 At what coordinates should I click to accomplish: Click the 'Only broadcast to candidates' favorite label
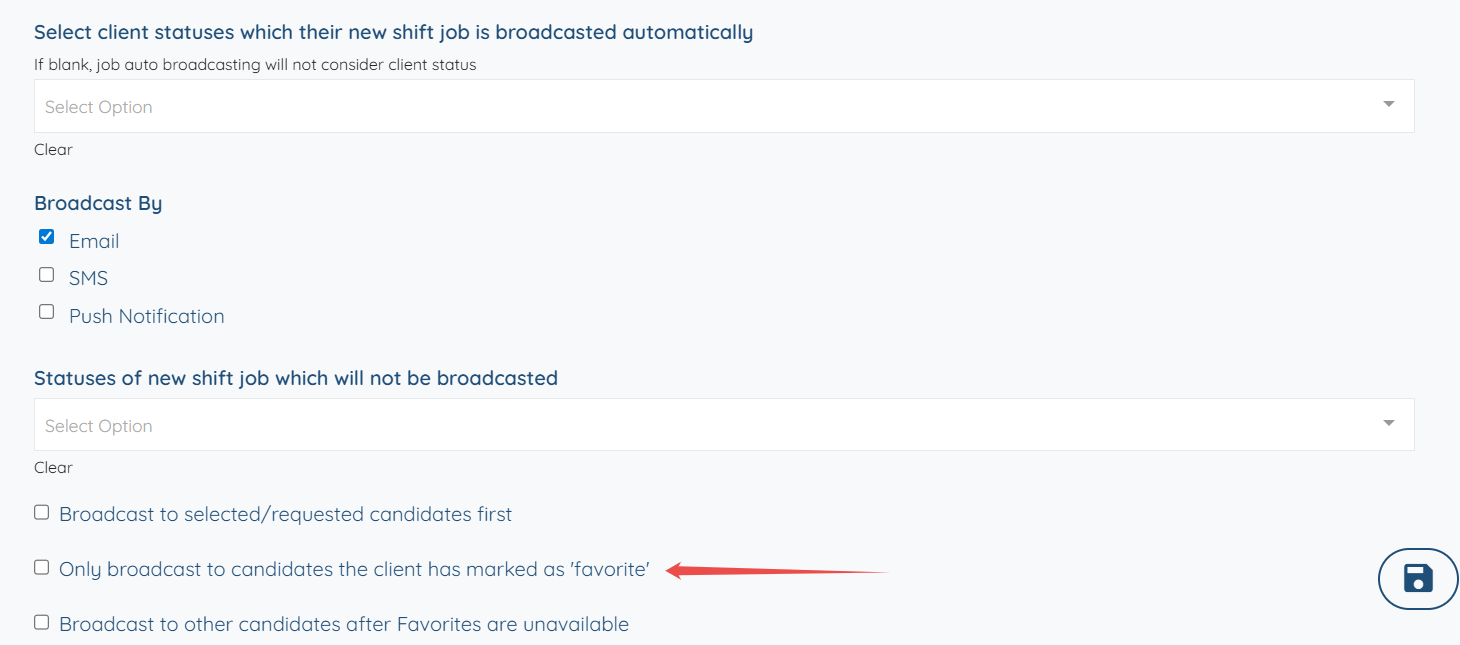354,569
